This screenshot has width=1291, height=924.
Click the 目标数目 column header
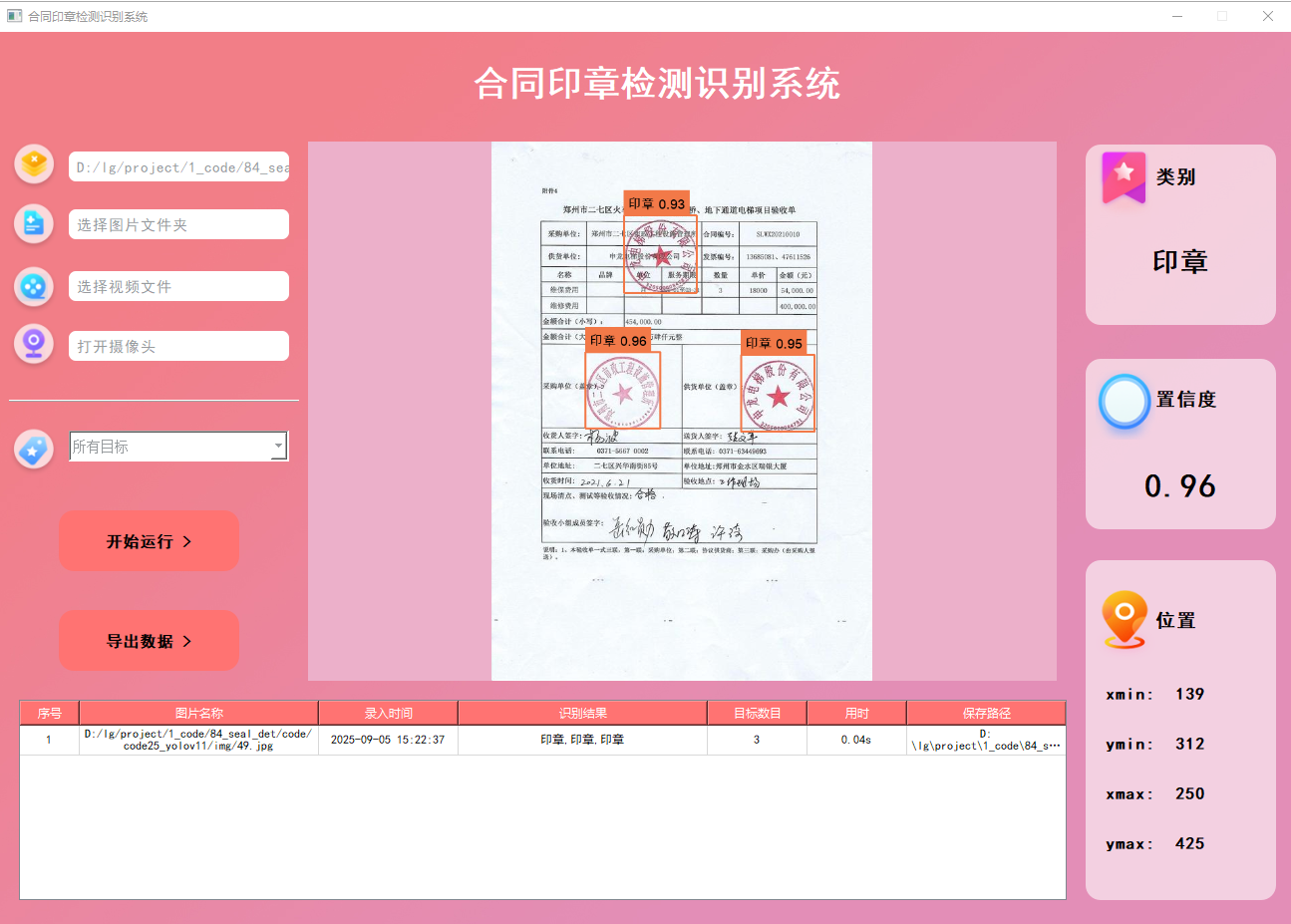758,713
